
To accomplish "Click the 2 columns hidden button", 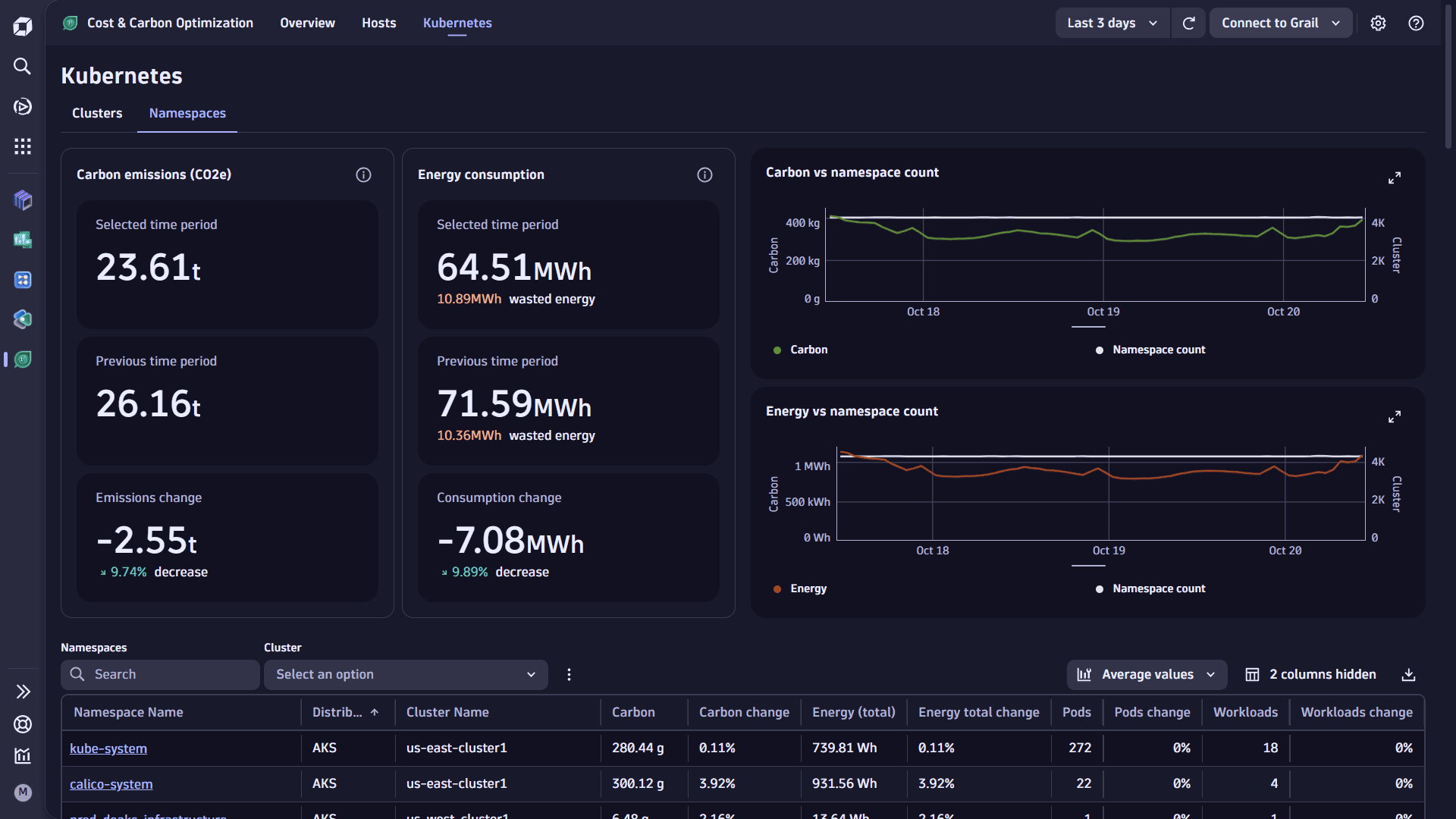I will [x=1311, y=675].
